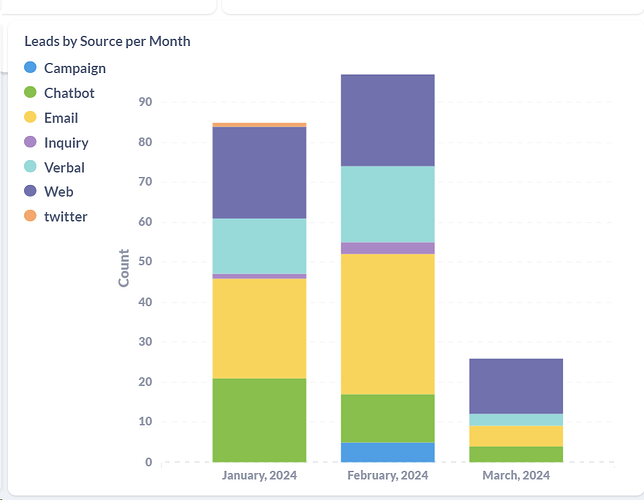Select the twitter legend label
This screenshot has width=644, height=500.
(x=66, y=217)
